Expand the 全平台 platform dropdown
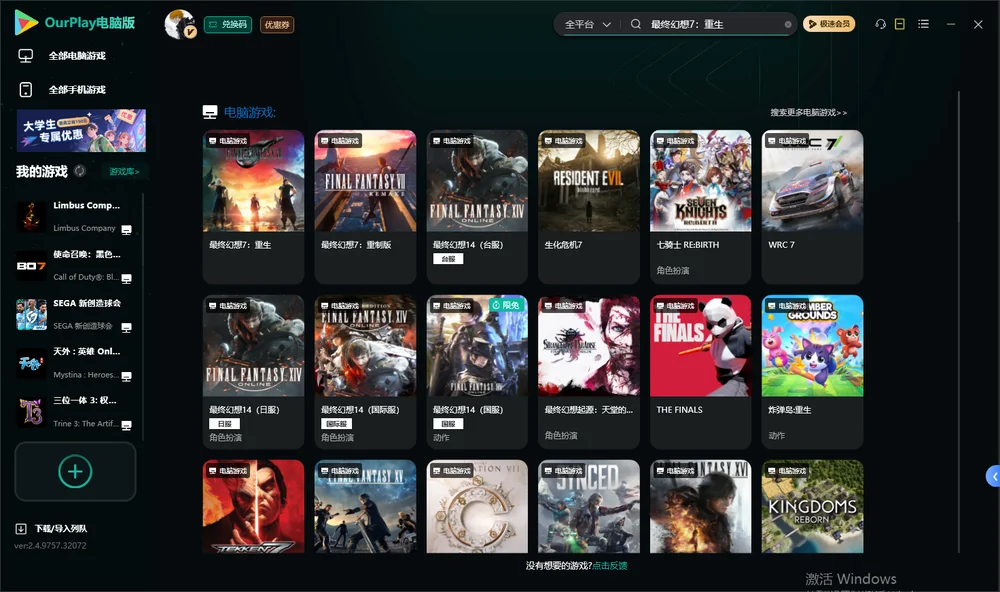 [x=587, y=24]
